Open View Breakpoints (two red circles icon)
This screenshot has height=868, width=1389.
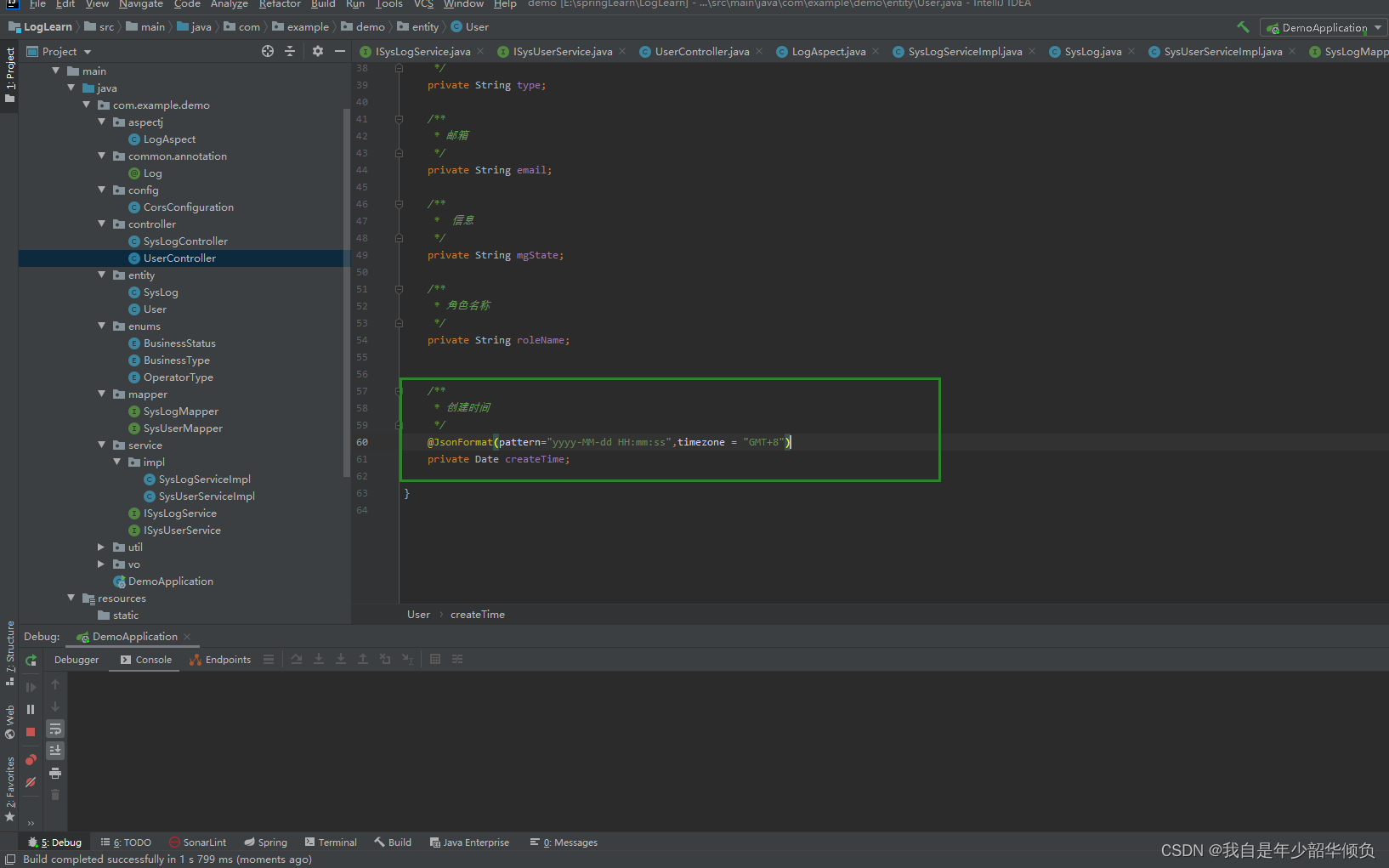tap(31, 760)
